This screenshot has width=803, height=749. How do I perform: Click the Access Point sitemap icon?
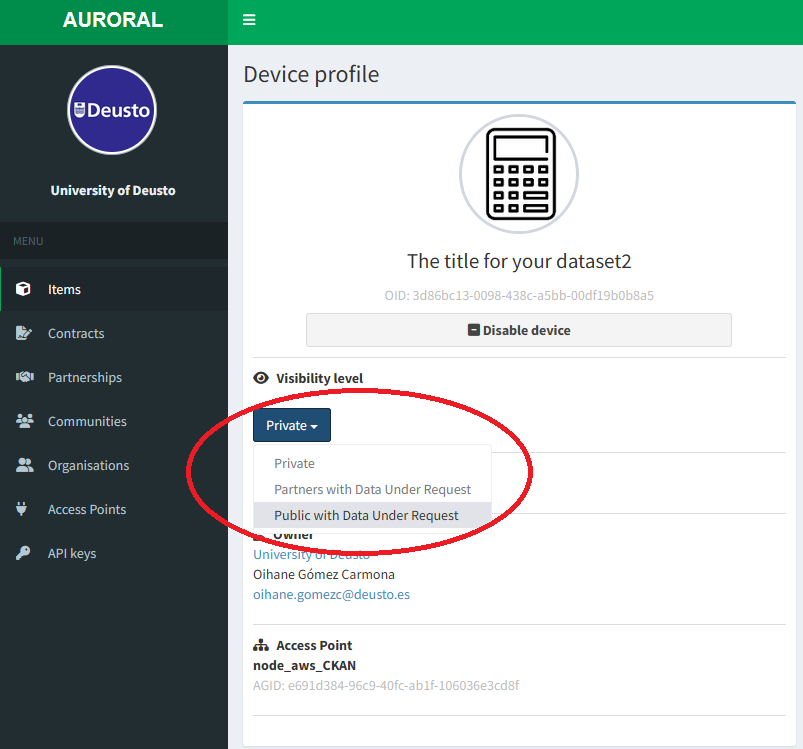[261, 646]
